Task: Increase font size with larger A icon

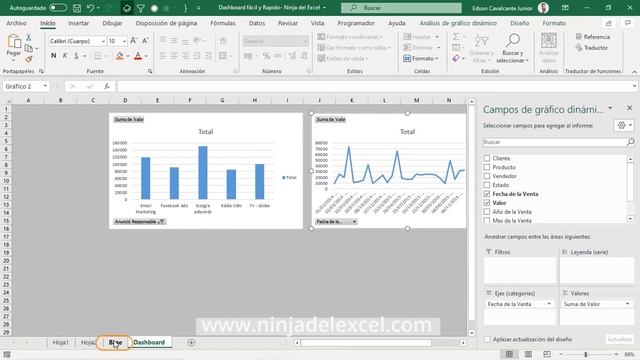Action: [x=133, y=41]
